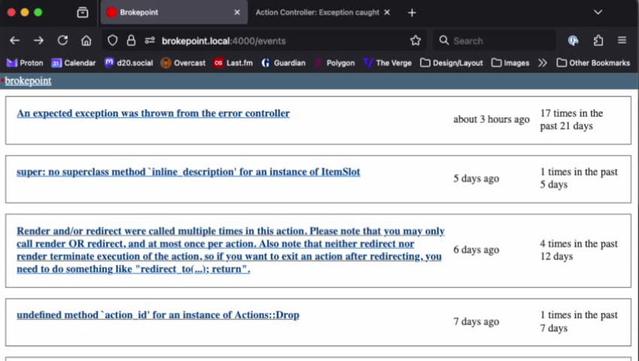Close the Brokepoint tab
This screenshot has height=361, width=639.
(237, 12)
